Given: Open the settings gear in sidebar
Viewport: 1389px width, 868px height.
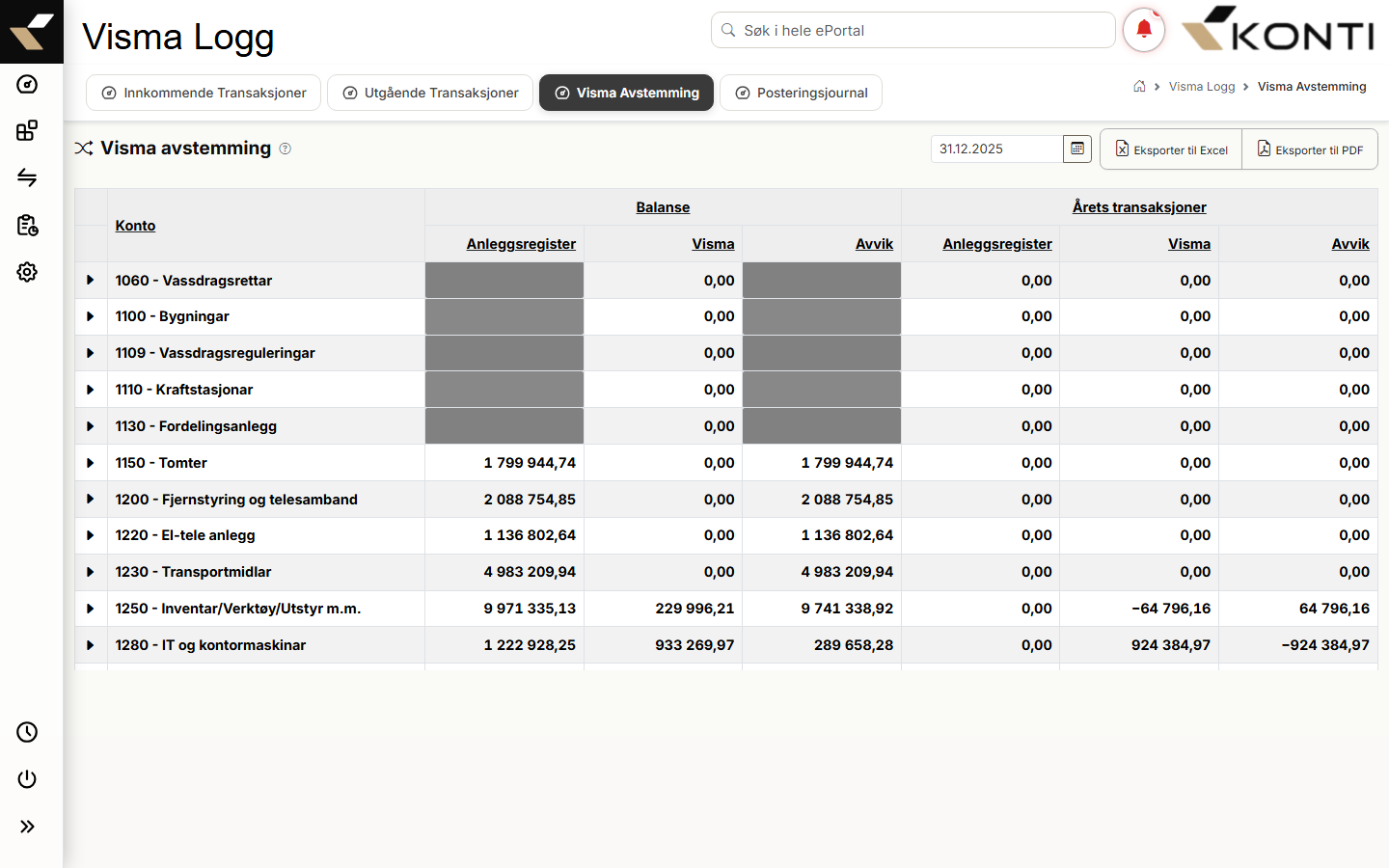Looking at the screenshot, I should click(27, 272).
